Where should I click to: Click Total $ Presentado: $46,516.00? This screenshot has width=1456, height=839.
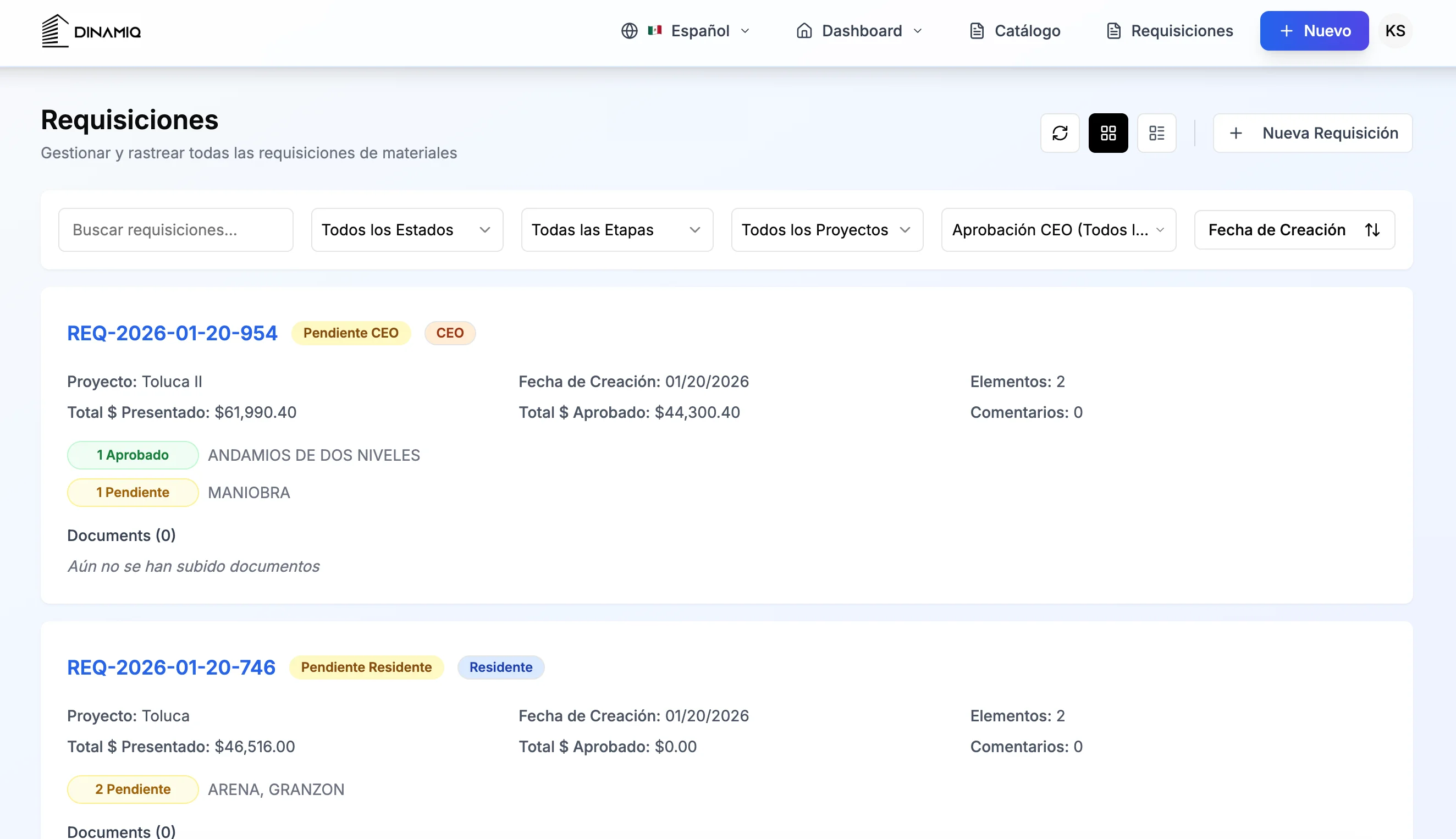click(181, 747)
